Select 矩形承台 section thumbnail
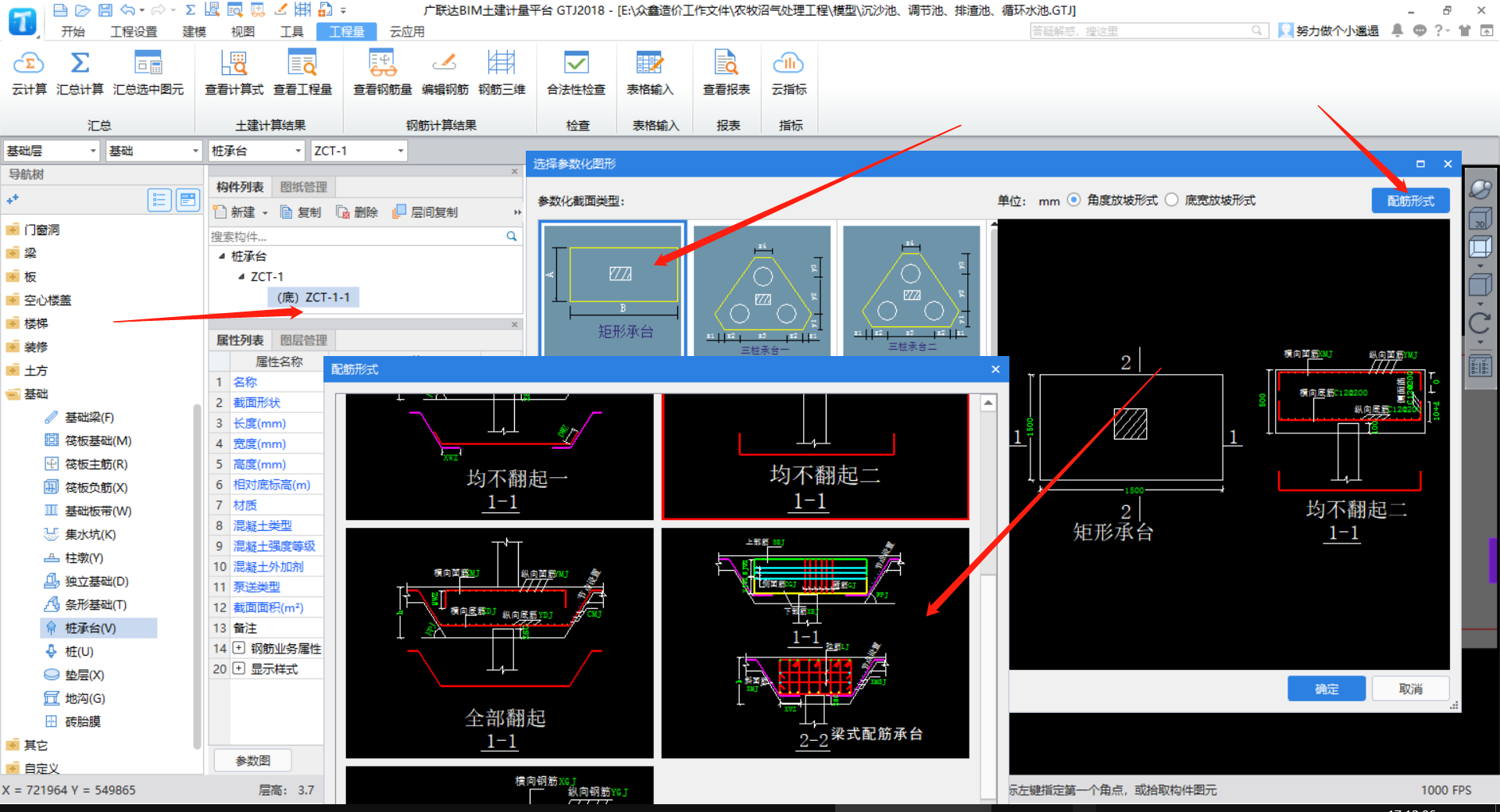 click(x=612, y=289)
